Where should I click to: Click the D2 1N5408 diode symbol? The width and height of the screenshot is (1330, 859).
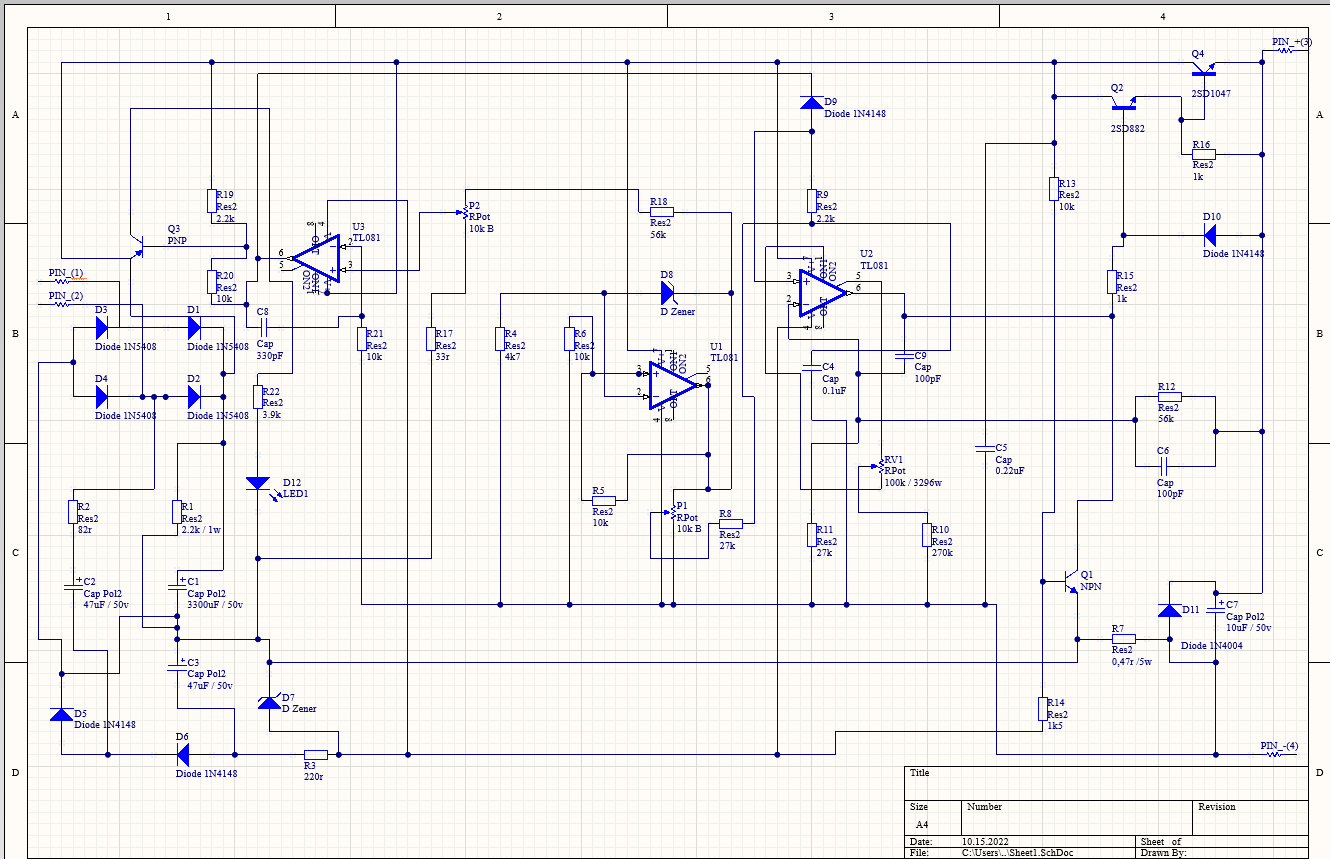point(194,396)
